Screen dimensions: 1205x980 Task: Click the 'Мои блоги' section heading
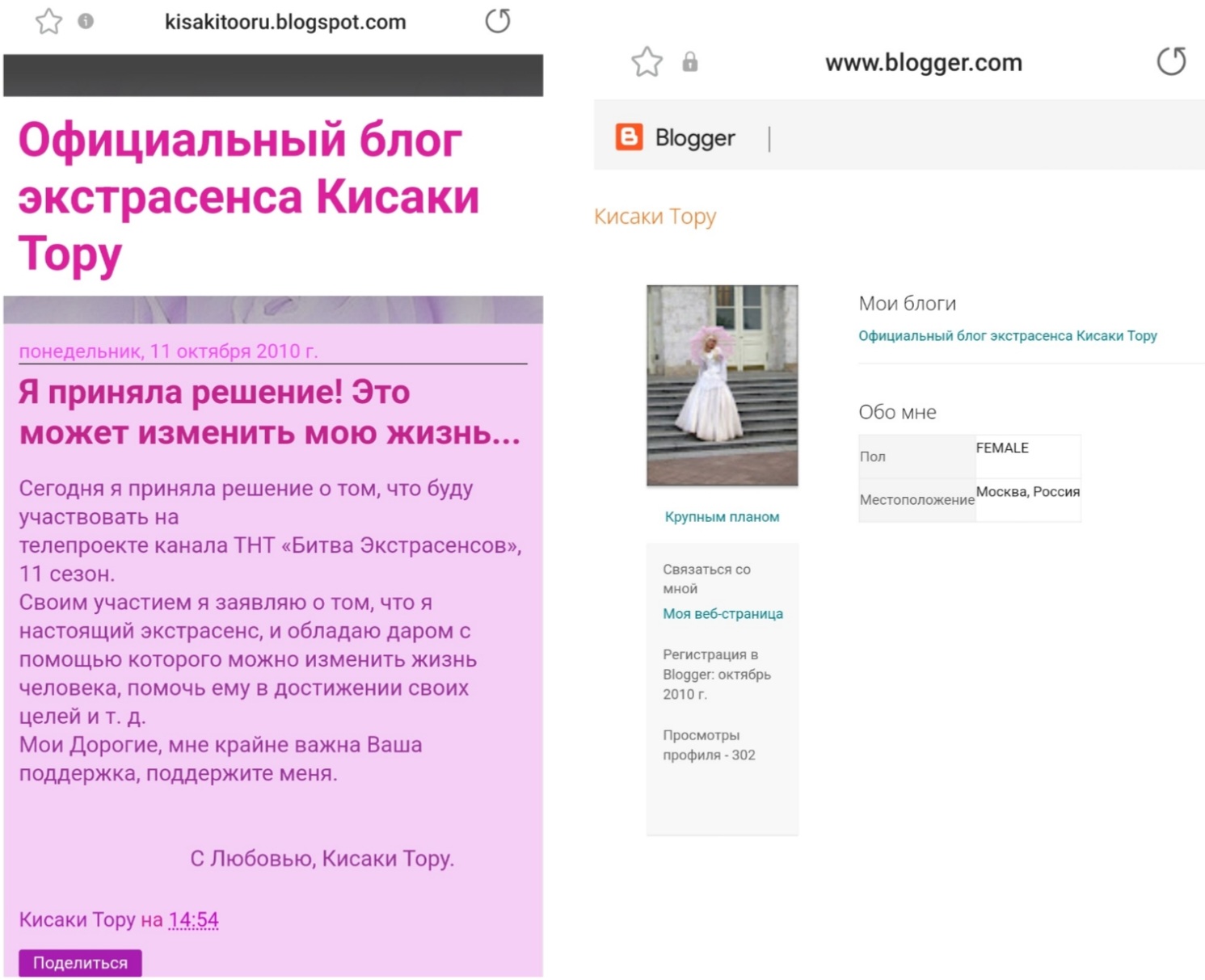click(x=908, y=304)
